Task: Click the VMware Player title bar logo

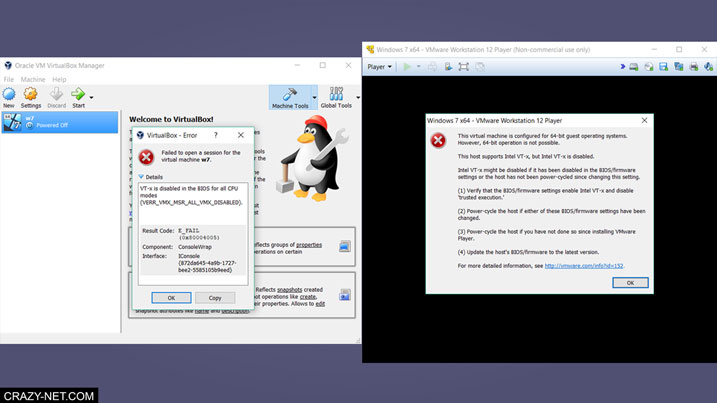Action: coord(370,49)
